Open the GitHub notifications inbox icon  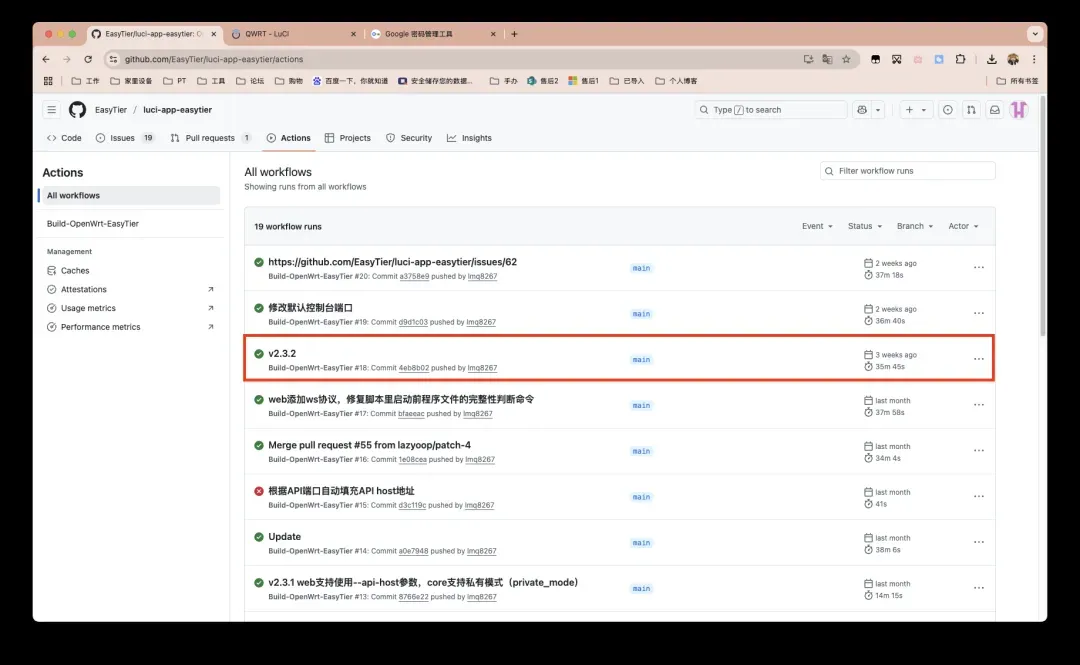point(995,110)
